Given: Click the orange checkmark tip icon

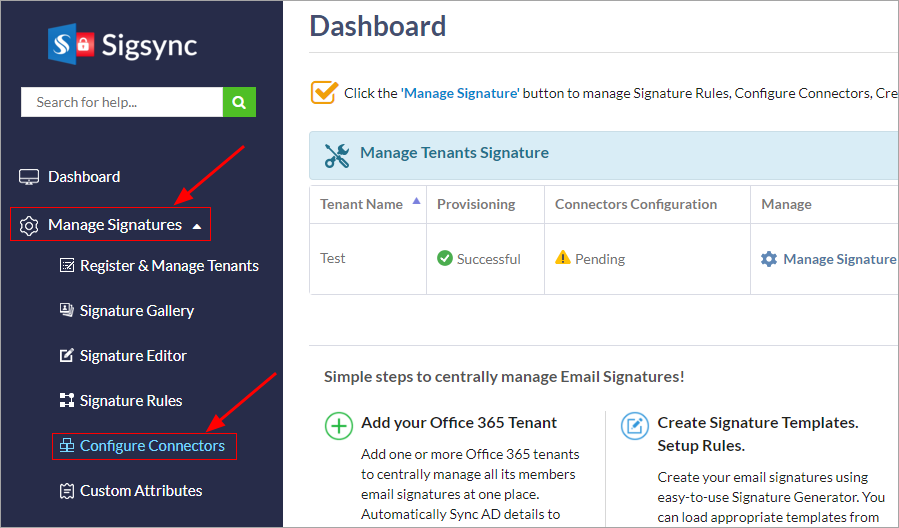Looking at the screenshot, I should coord(324,92).
